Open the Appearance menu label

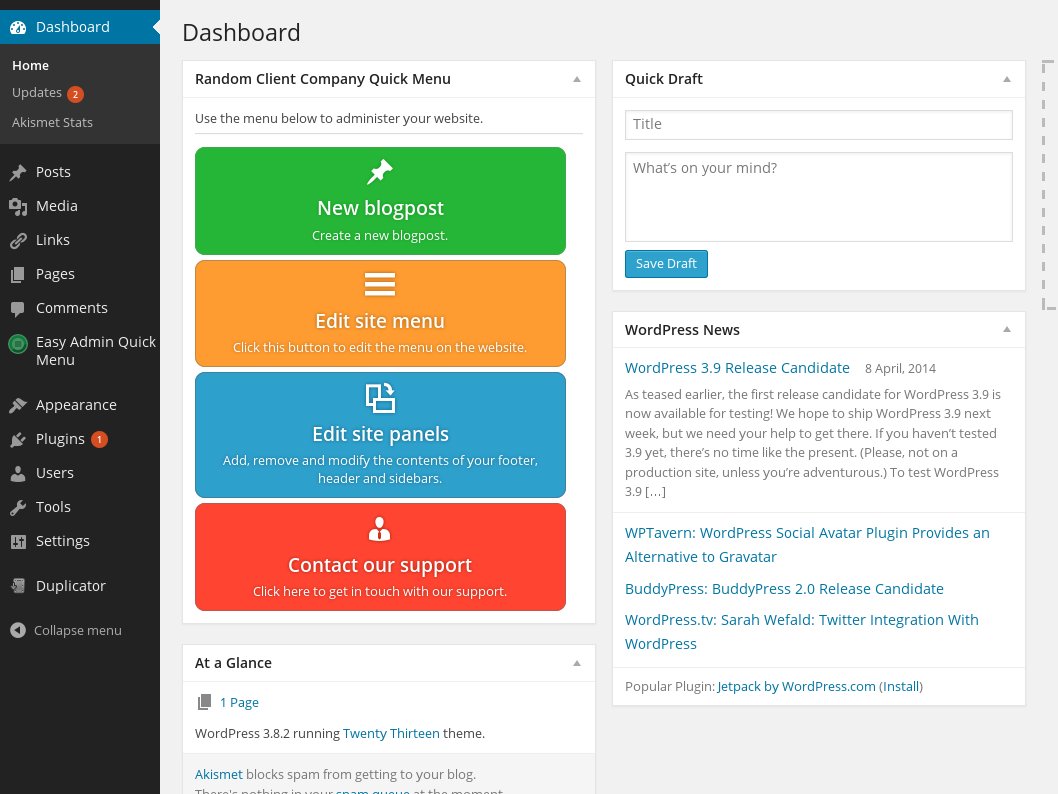point(76,405)
